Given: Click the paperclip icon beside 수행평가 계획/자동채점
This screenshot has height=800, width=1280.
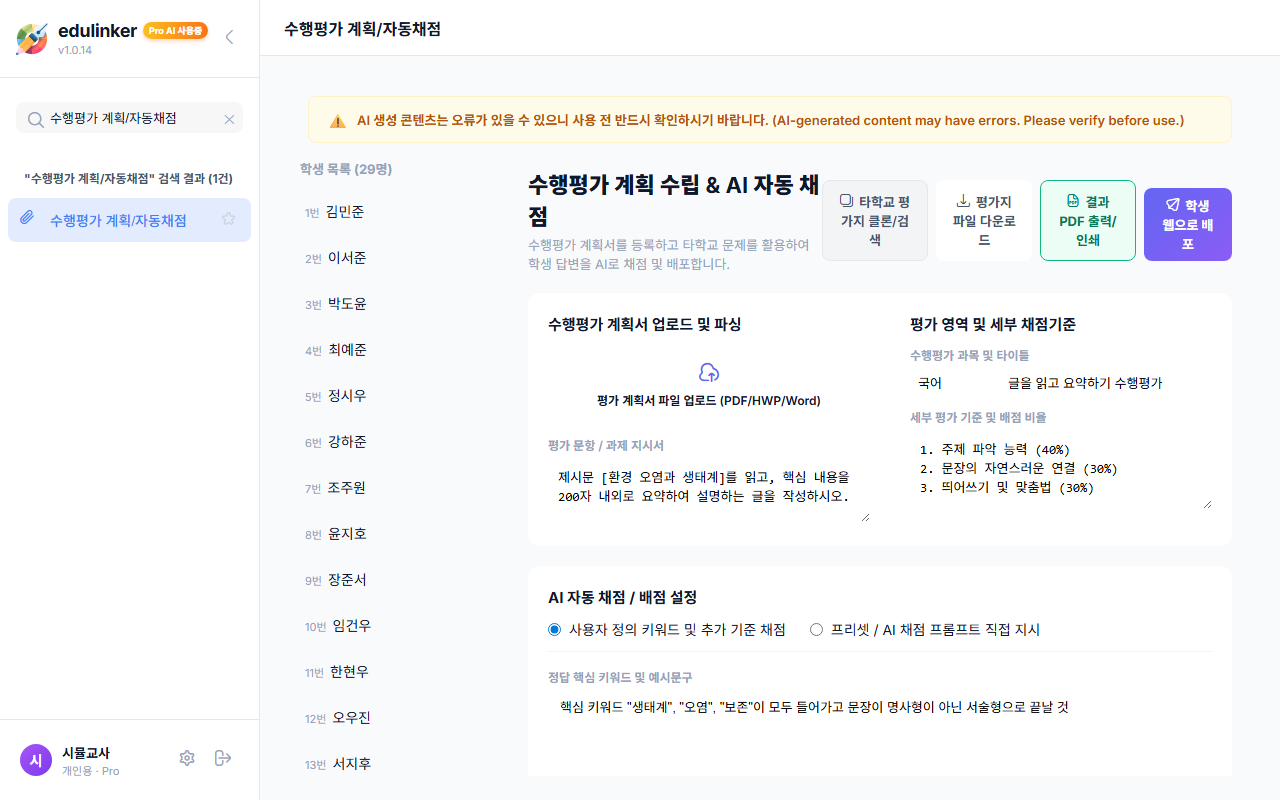Looking at the screenshot, I should coord(28,220).
